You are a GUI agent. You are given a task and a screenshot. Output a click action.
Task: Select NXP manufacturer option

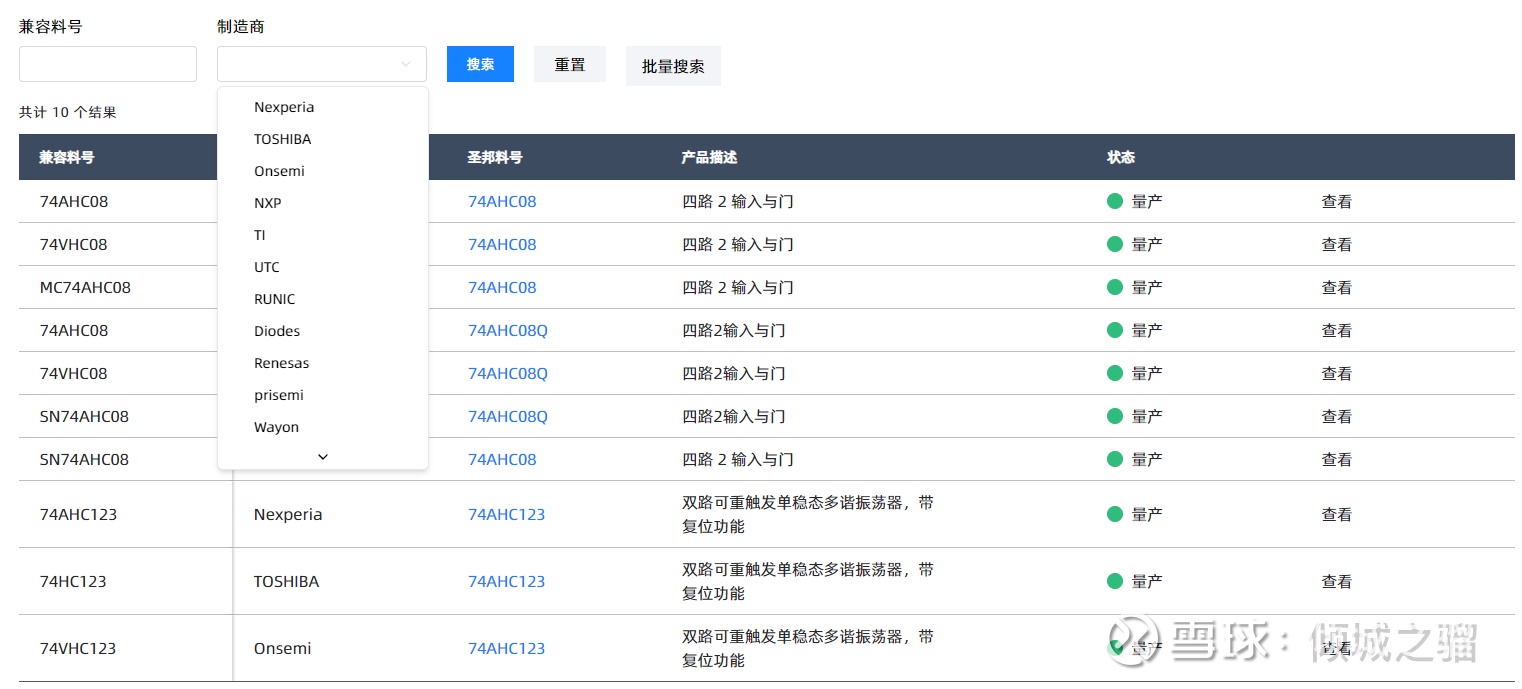(x=267, y=203)
